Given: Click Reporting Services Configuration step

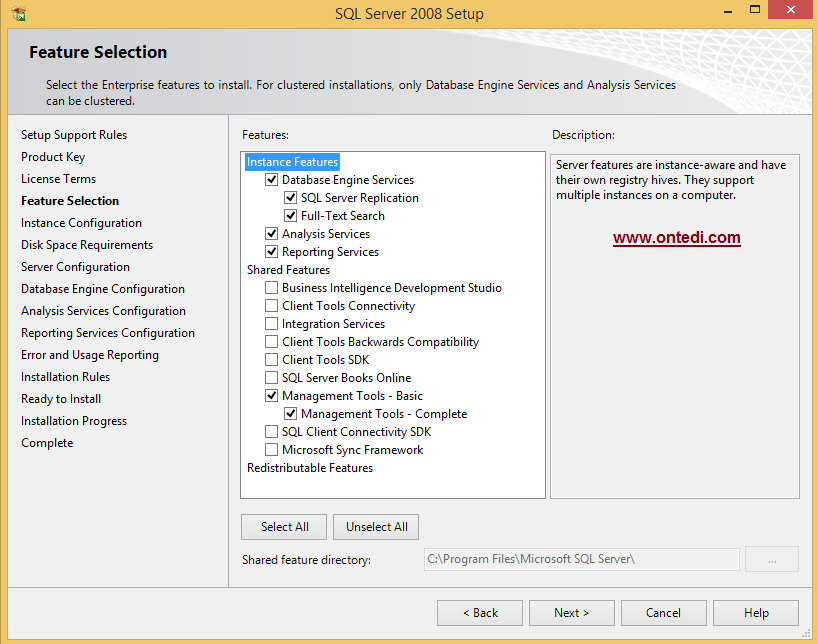Looking at the screenshot, I should (x=108, y=332).
